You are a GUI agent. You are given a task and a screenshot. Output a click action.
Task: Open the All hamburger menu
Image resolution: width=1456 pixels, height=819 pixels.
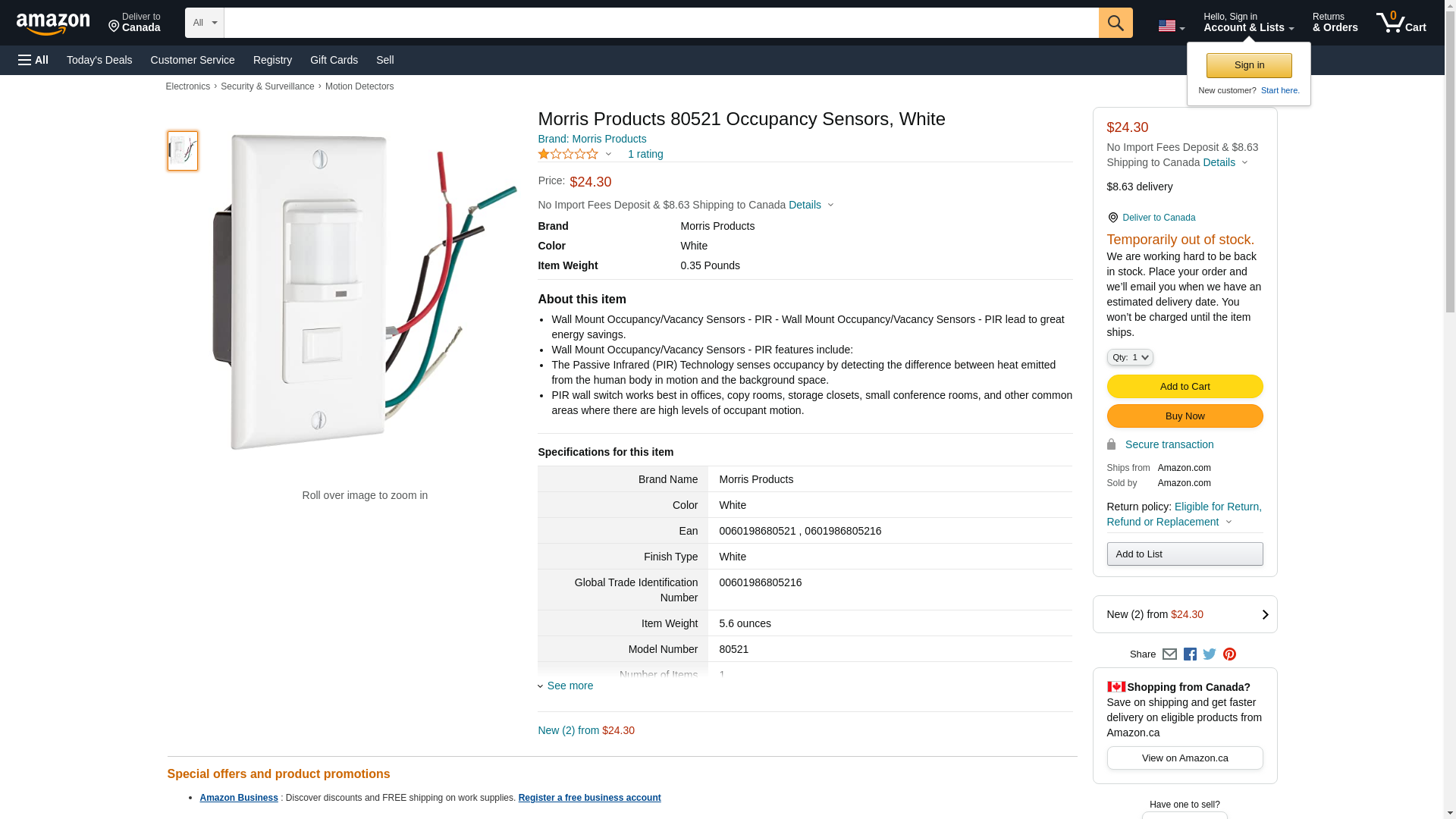tap(33, 60)
